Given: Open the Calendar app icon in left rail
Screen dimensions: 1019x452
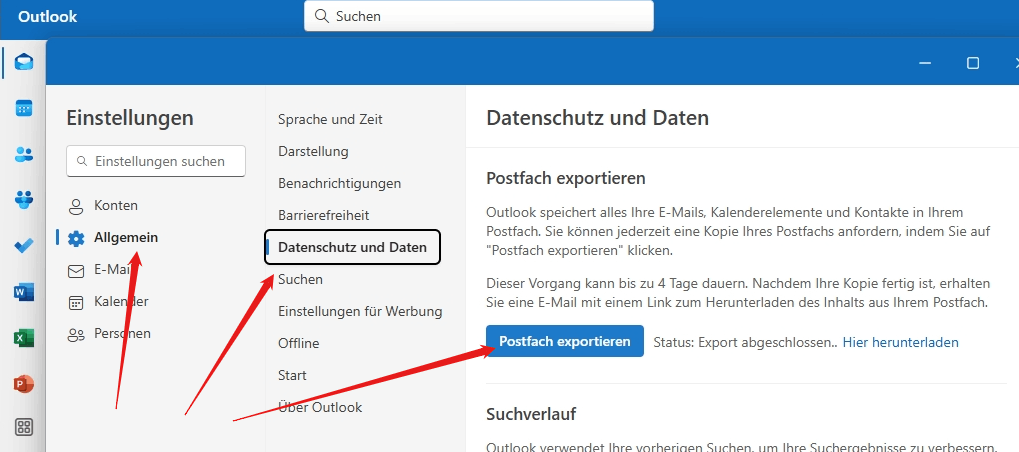Looking at the screenshot, I should [x=24, y=108].
